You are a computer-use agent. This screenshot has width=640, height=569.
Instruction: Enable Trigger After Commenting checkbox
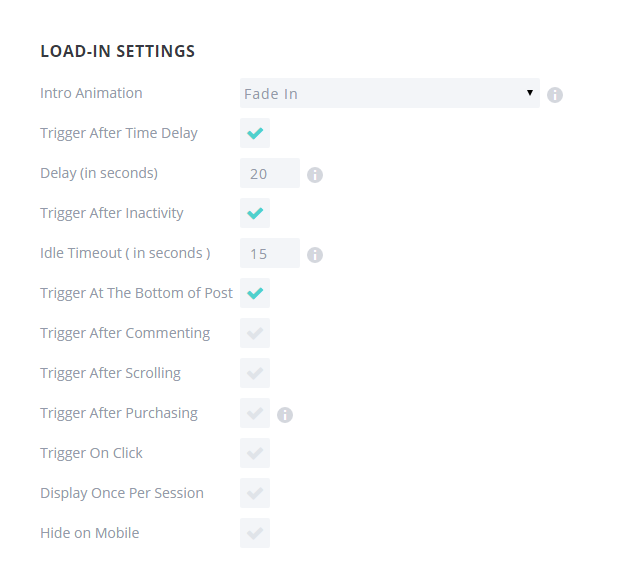tap(255, 333)
